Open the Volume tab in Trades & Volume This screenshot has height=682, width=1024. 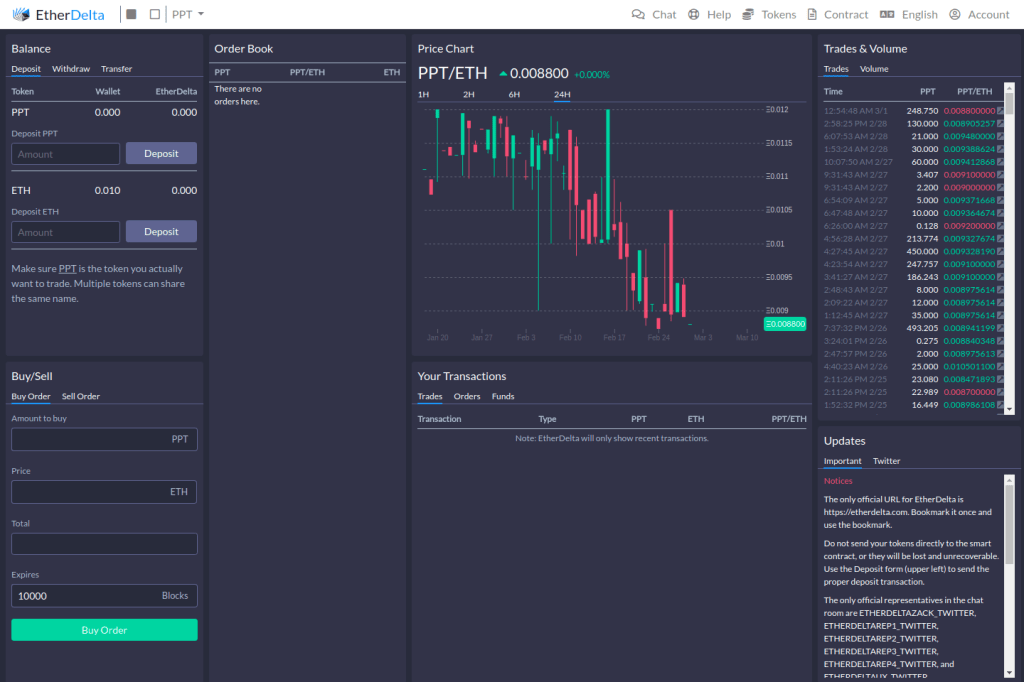[x=874, y=68]
